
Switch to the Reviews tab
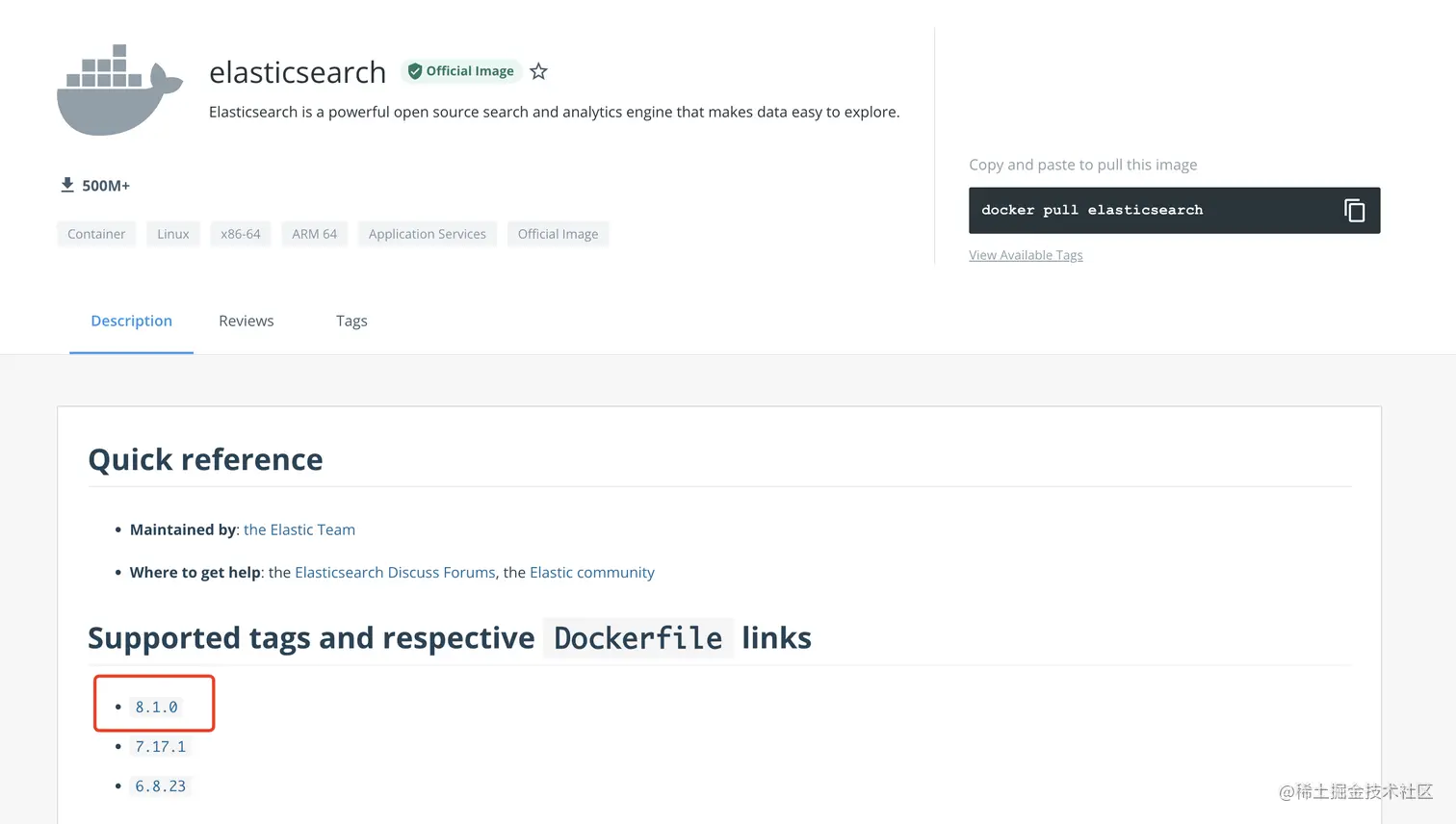[246, 321]
